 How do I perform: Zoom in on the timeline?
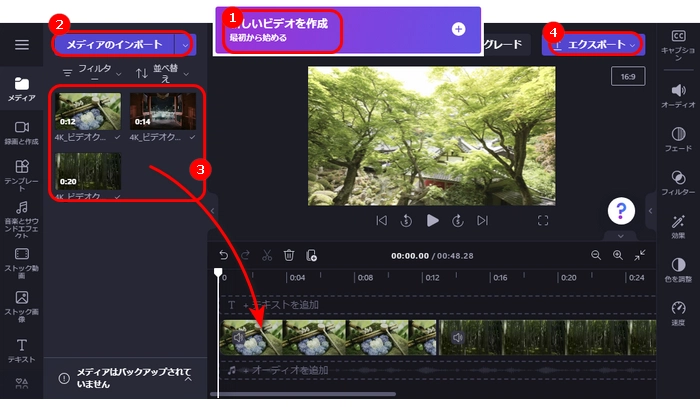618,255
